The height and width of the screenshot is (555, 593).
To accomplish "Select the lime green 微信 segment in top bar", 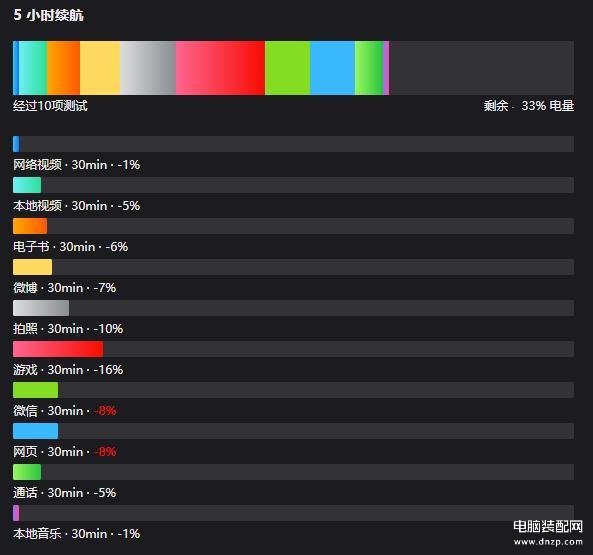I will pyautogui.click(x=287, y=68).
